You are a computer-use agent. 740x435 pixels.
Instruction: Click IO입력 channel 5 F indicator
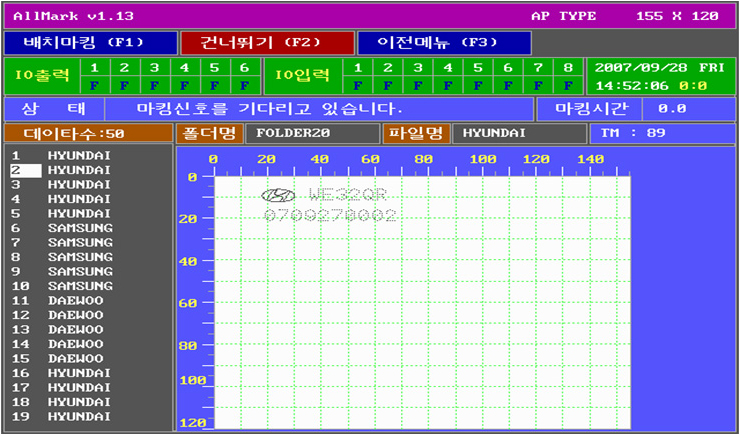[478, 85]
